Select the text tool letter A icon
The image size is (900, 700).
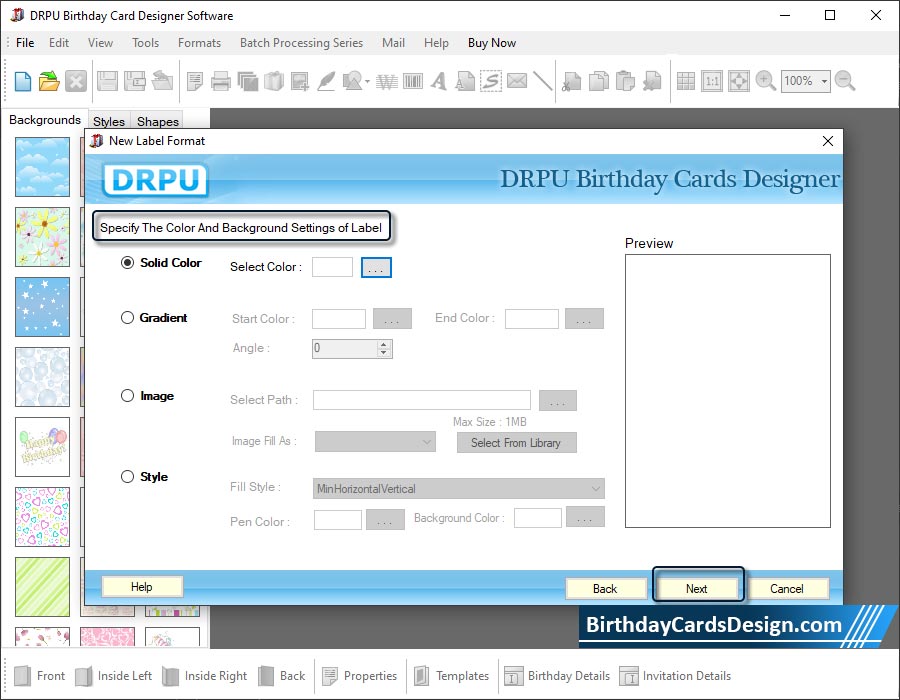(x=439, y=81)
